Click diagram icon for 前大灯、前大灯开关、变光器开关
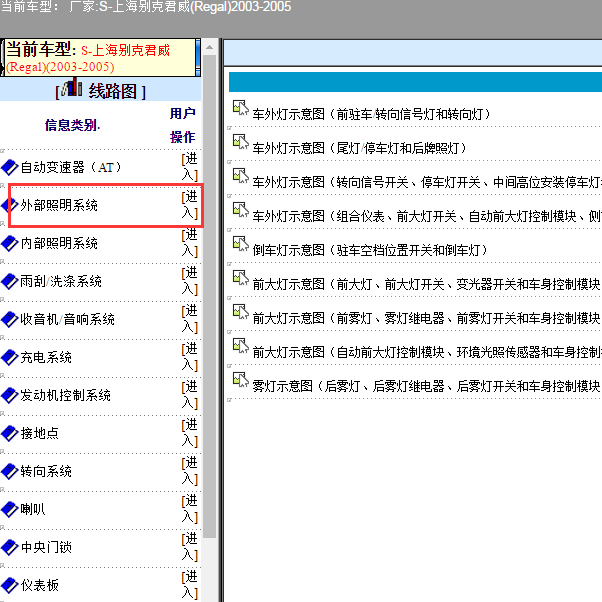602x602 pixels. coord(241,278)
